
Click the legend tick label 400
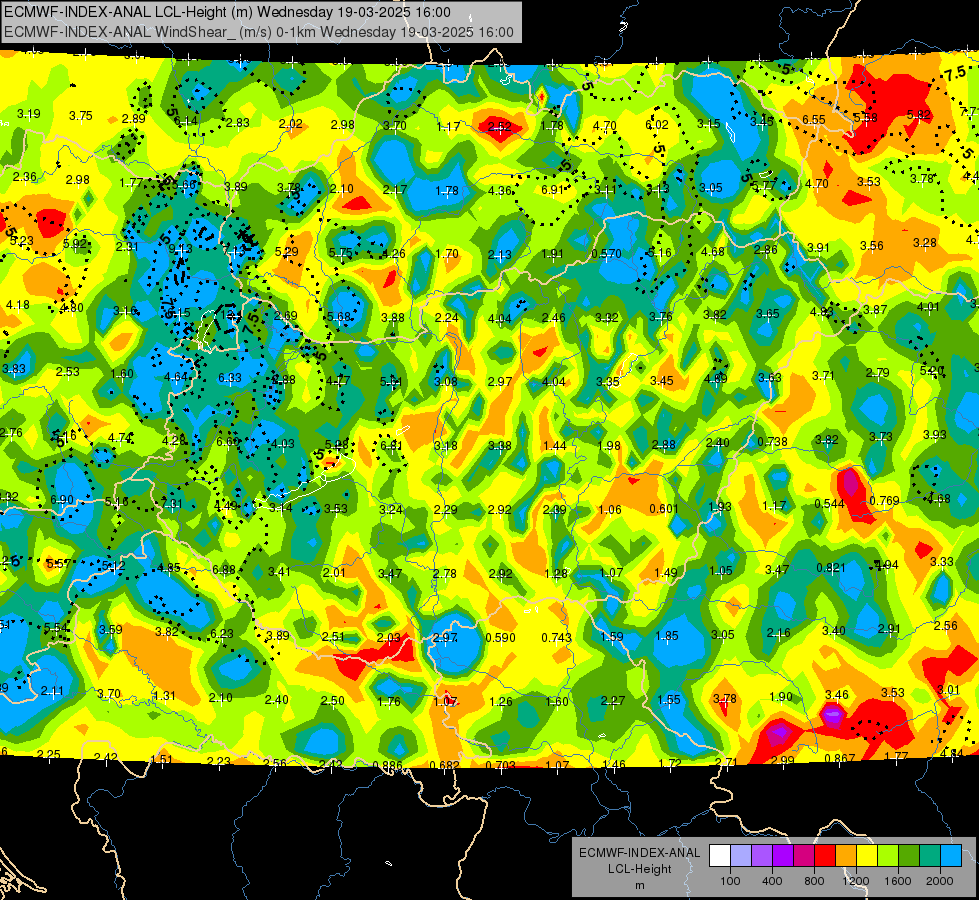(772, 881)
